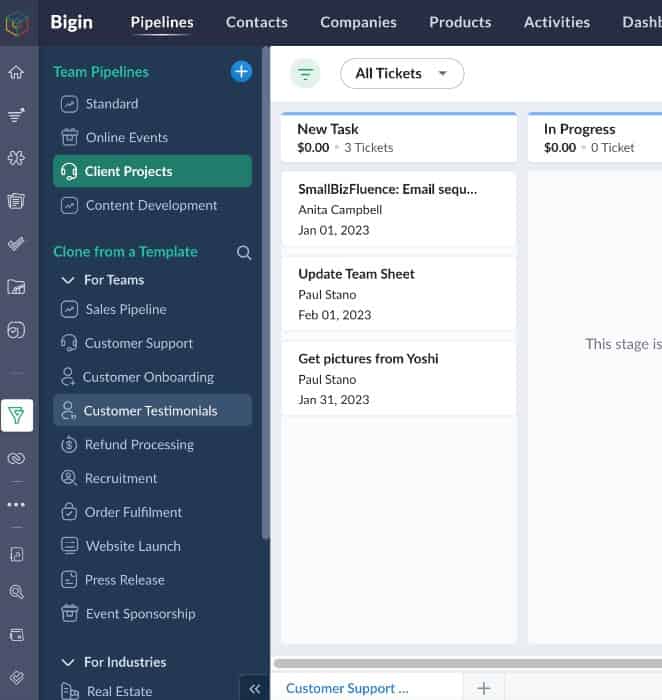Viewport: 662px width, 700px height.
Task: Clone the Customer Testimonials template
Action: tap(153, 410)
